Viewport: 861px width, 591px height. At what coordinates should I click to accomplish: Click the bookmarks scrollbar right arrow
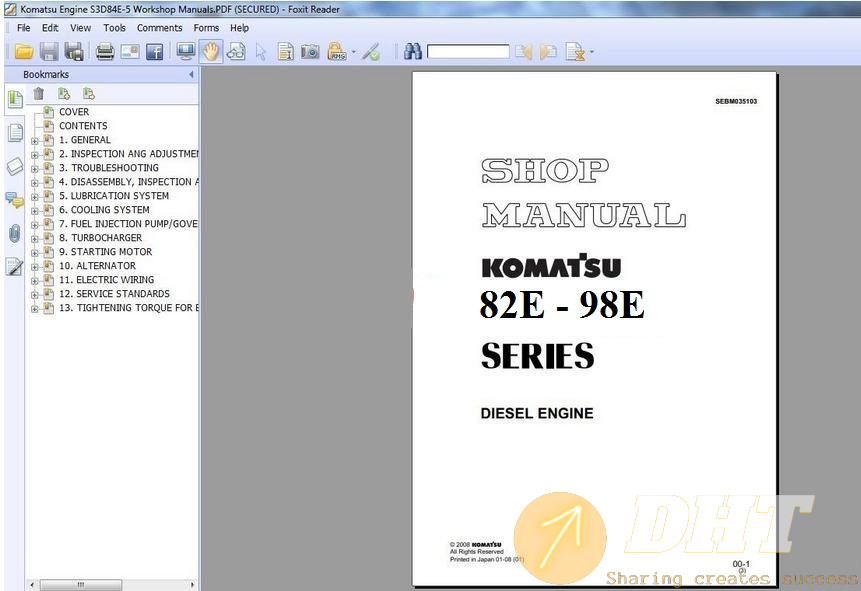192,585
